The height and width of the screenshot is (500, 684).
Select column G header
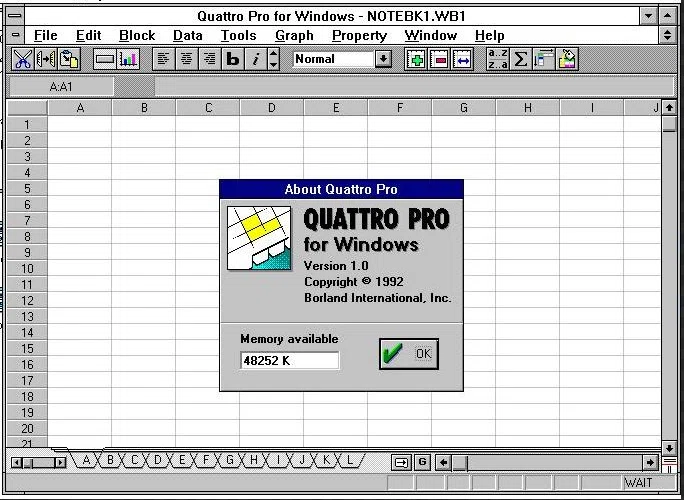pyautogui.click(x=463, y=108)
